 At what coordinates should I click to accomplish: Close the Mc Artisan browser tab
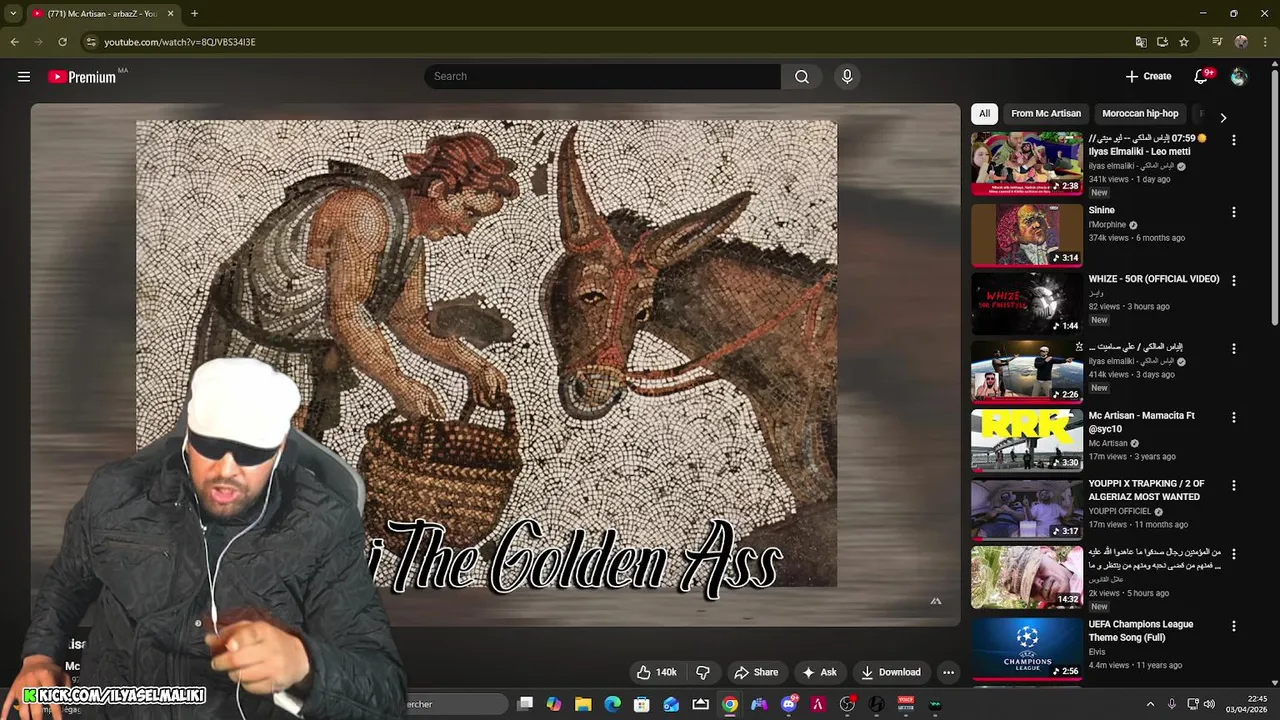pyautogui.click(x=170, y=14)
